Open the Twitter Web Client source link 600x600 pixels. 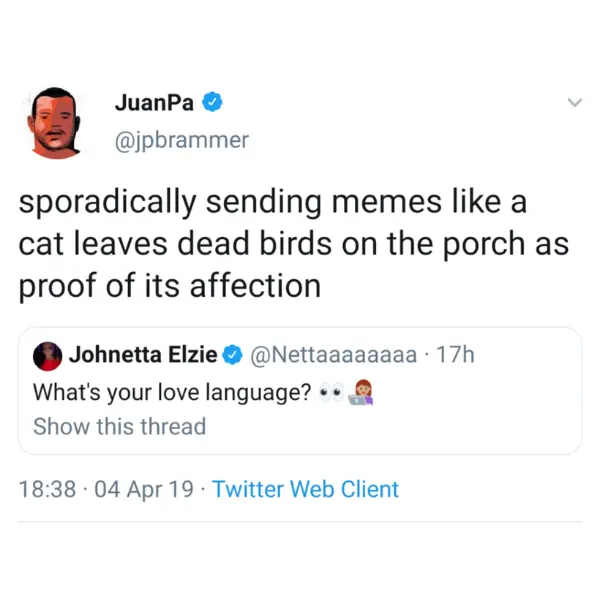pos(305,489)
